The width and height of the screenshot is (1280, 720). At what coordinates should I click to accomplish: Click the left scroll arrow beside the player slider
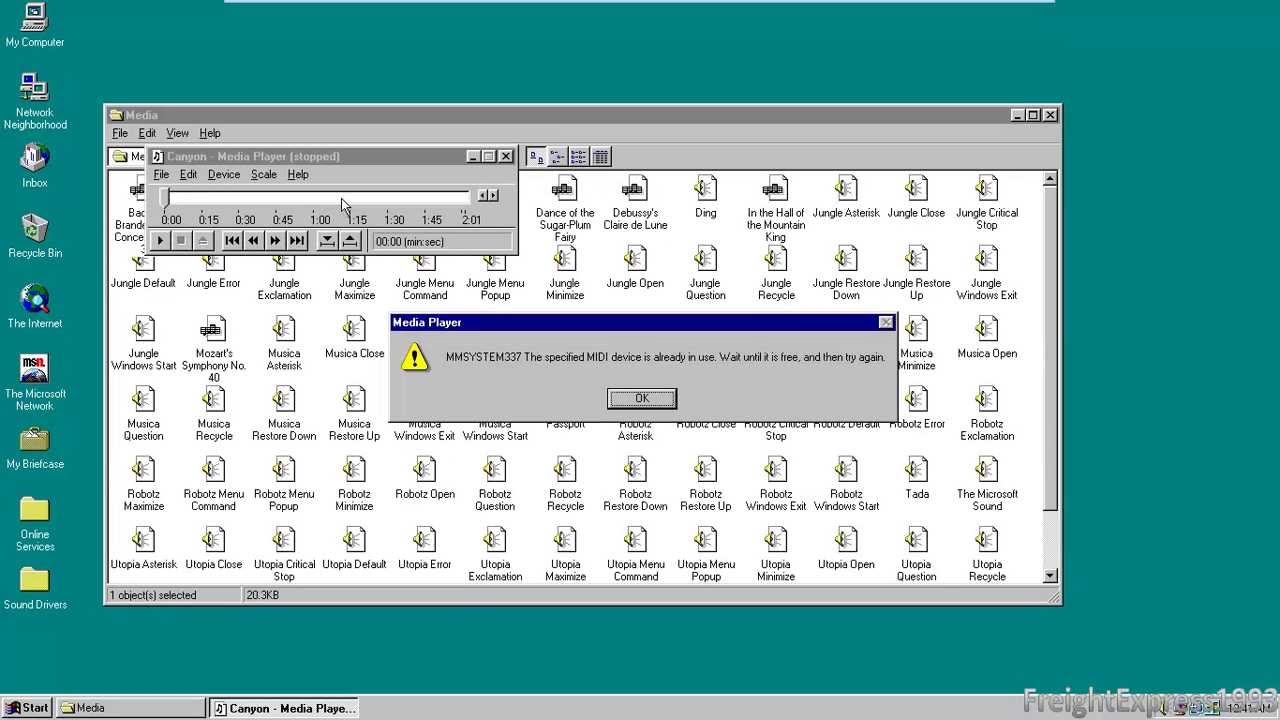tap(482, 195)
